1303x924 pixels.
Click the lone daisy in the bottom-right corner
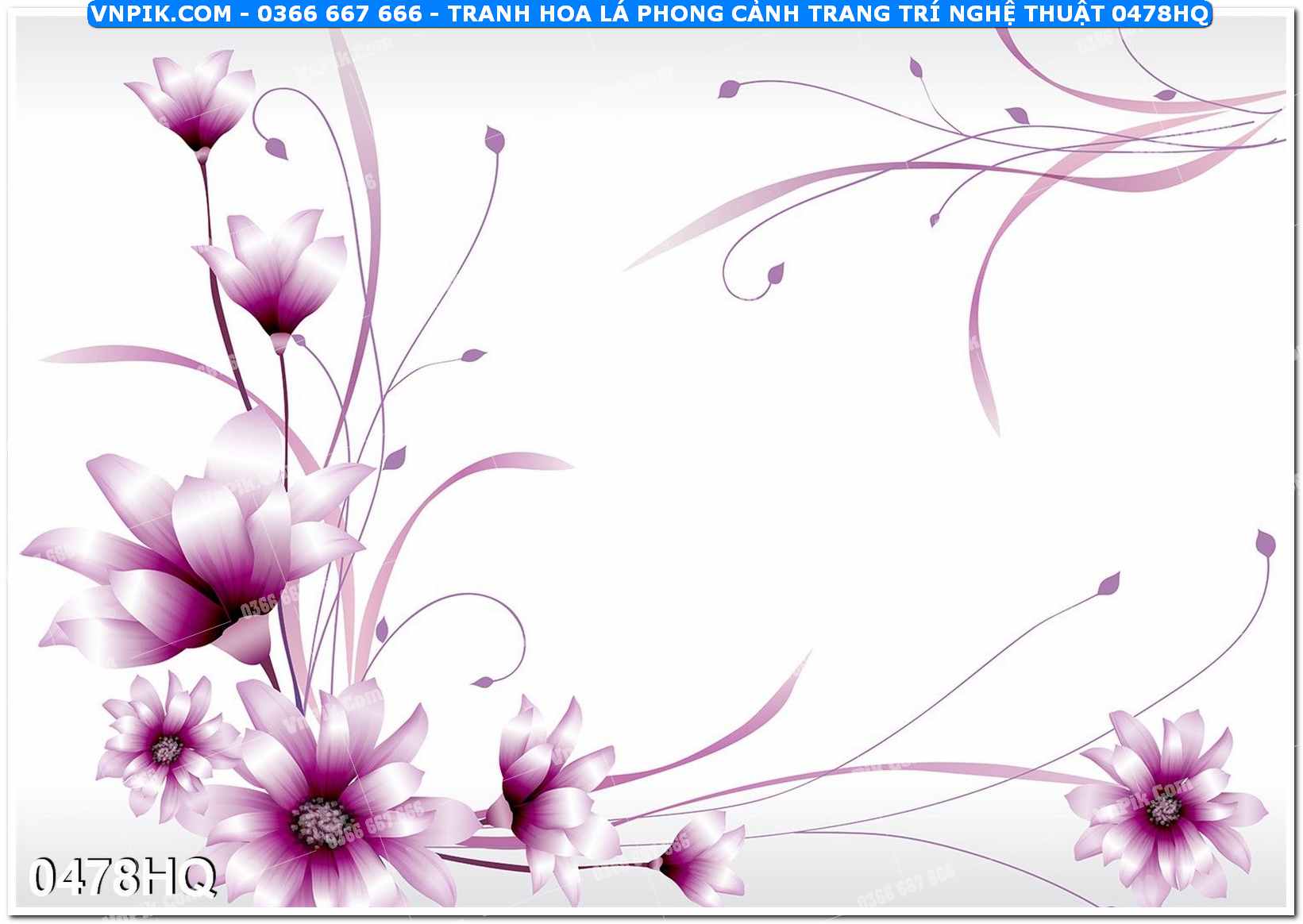[1164, 808]
